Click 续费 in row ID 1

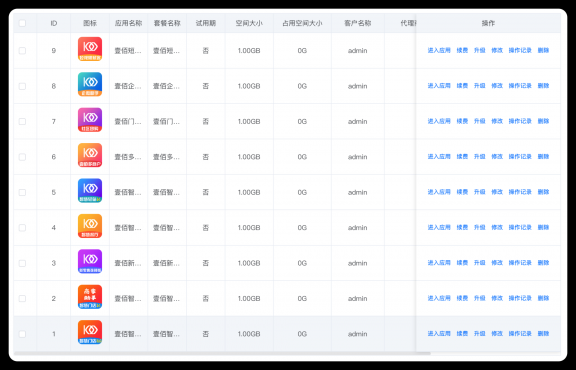point(462,334)
